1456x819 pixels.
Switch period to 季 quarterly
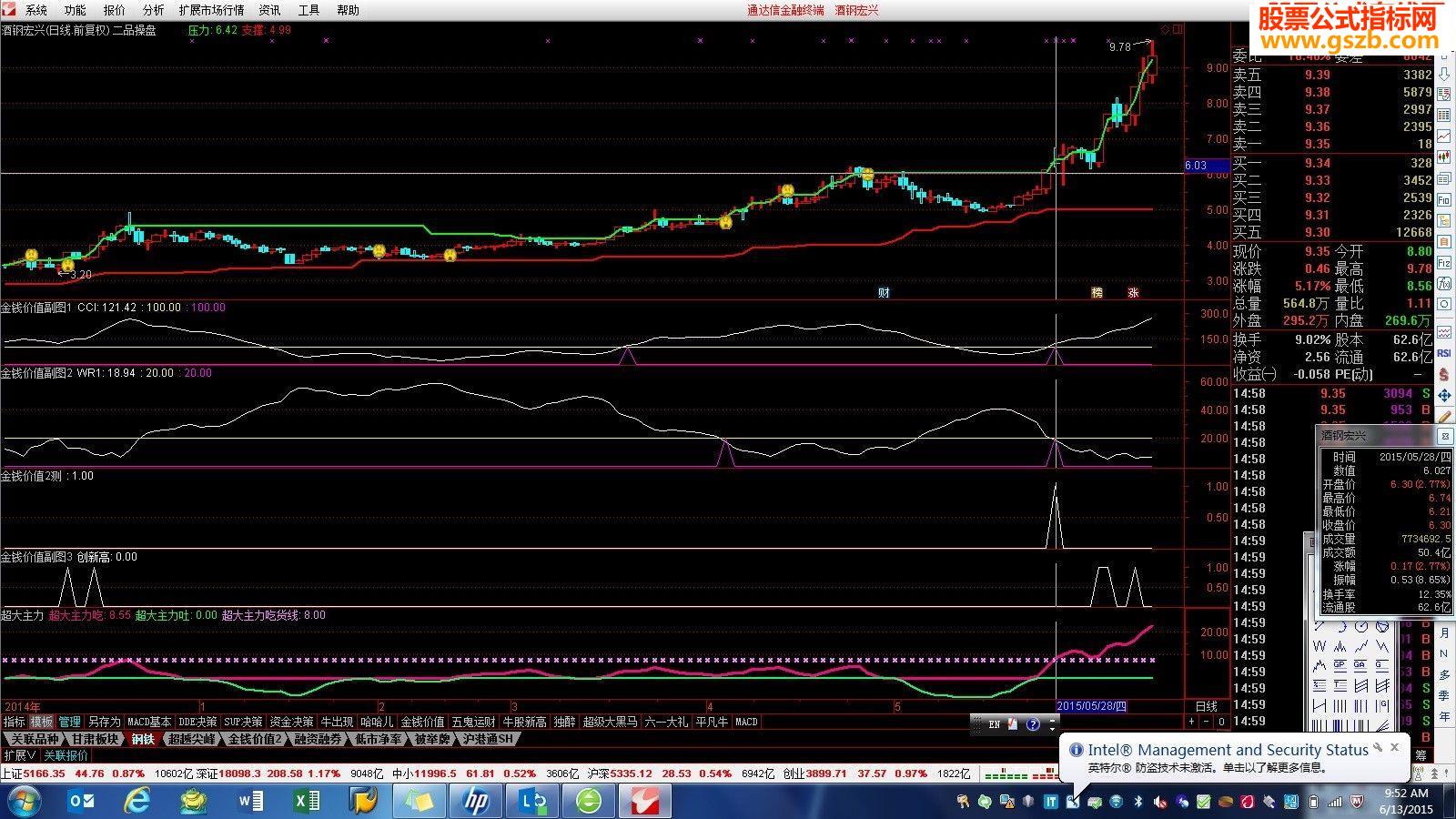(x=1444, y=695)
